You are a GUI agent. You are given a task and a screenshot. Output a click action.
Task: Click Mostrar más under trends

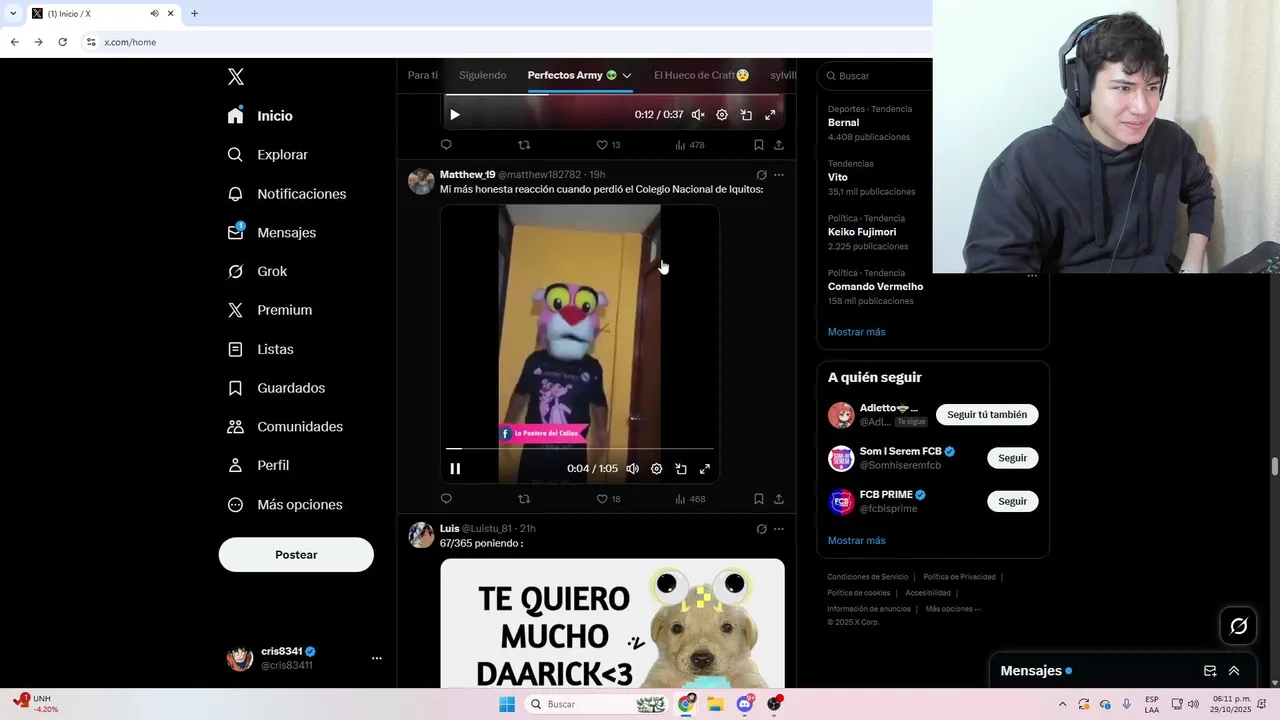tap(857, 332)
